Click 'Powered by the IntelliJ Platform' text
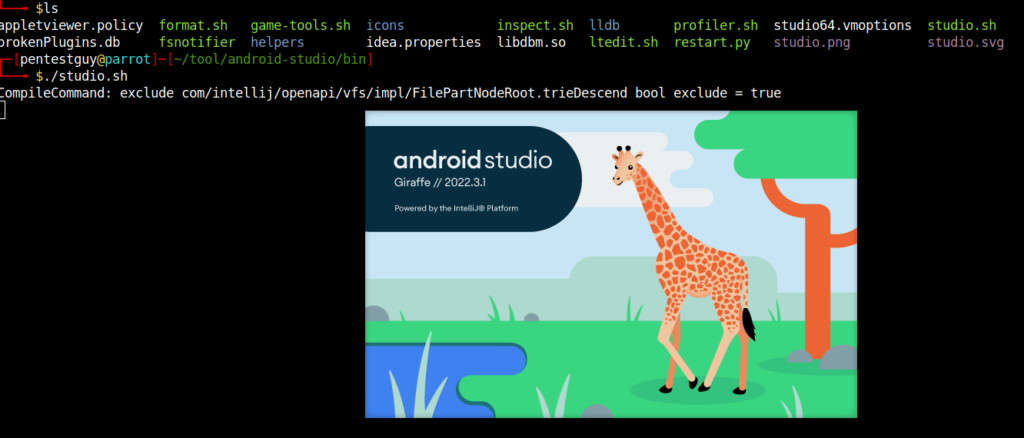 (456, 208)
